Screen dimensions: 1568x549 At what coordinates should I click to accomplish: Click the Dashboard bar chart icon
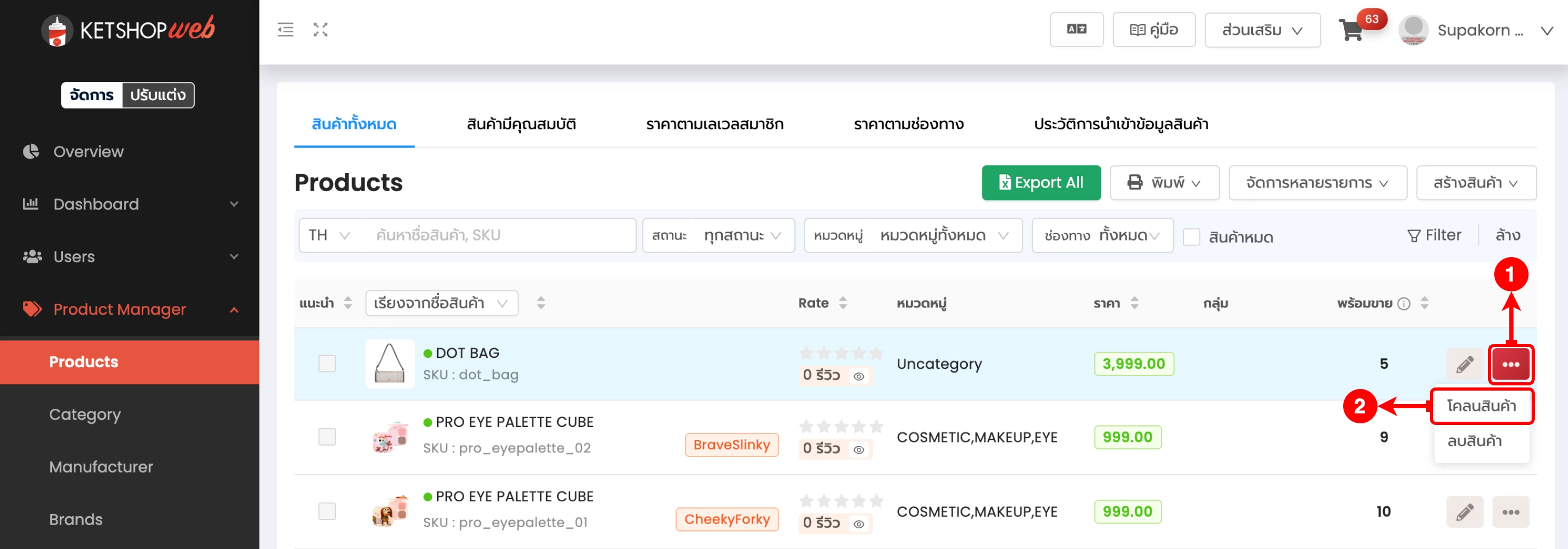pyautogui.click(x=31, y=203)
